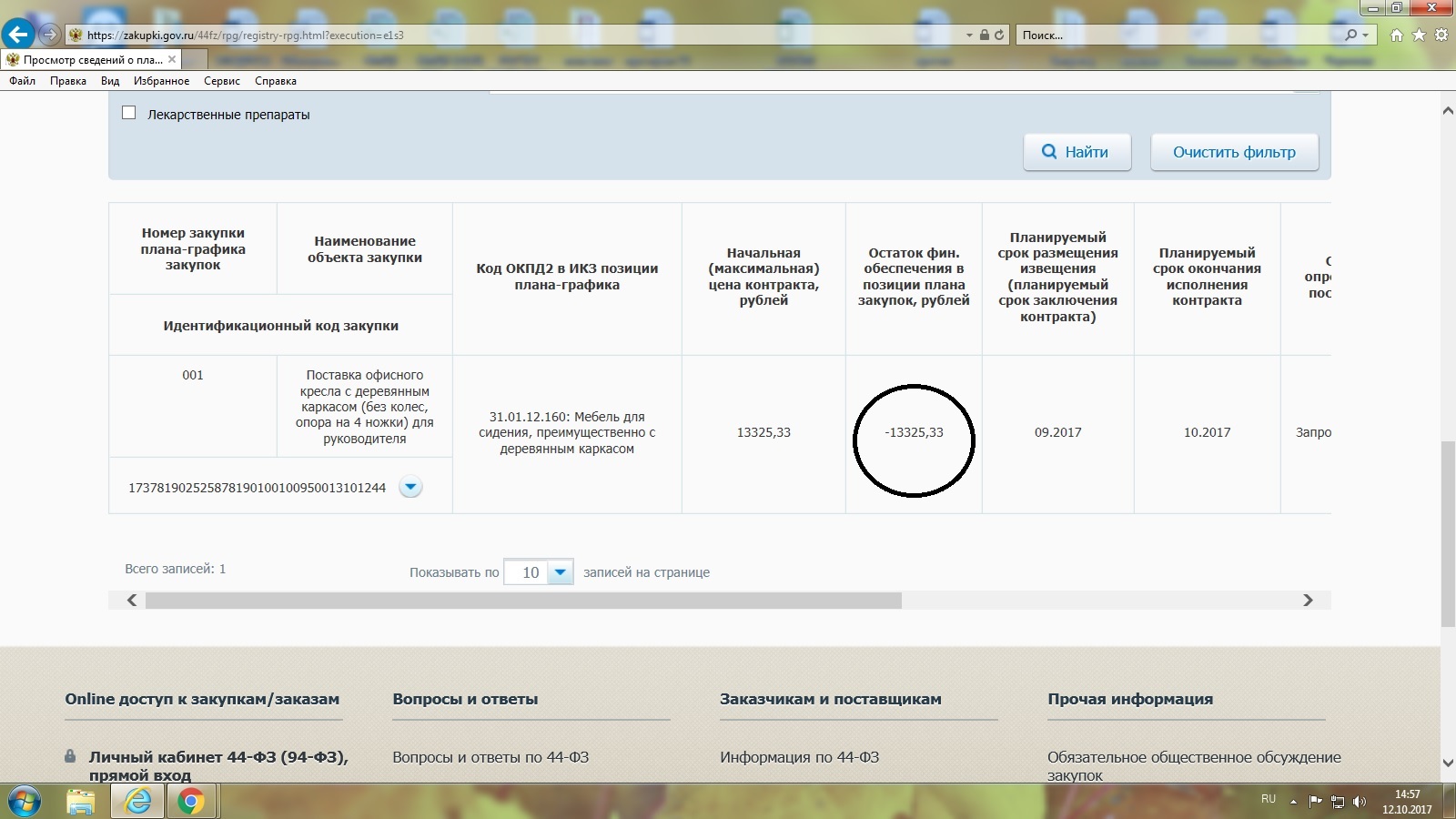
Task: Open the Избранное menu
Action: (161, 81)
